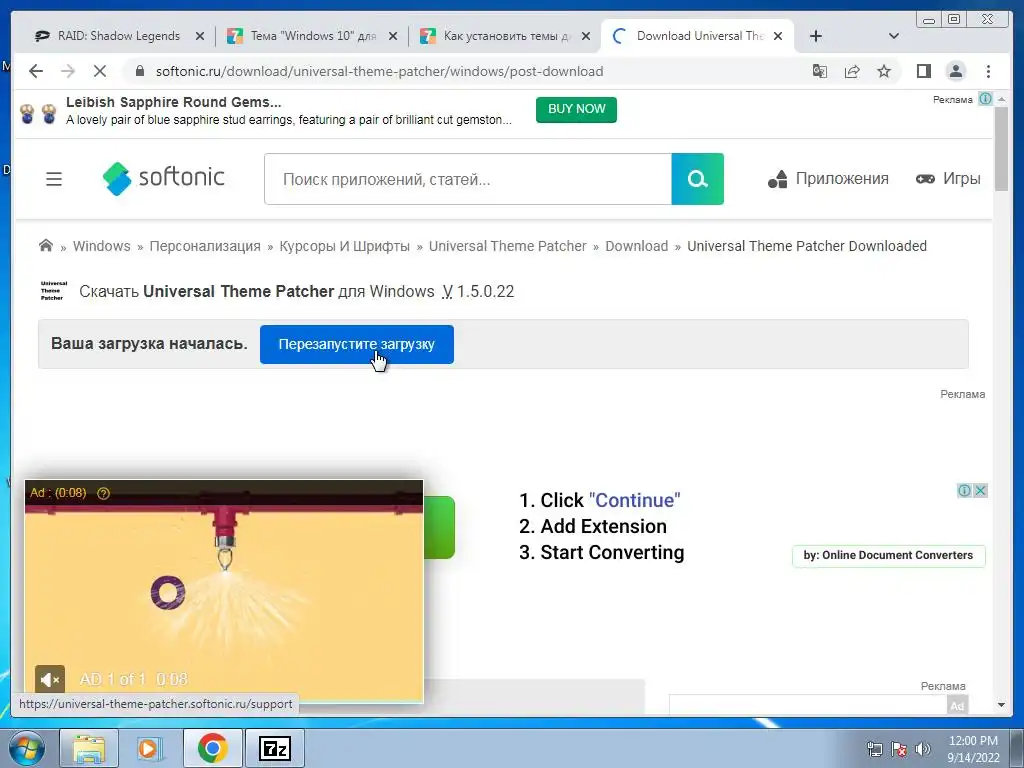Open the Download breadcrumb link
Image resolution: width=1024 pixels, height=768 pixels.
[637, 246]
